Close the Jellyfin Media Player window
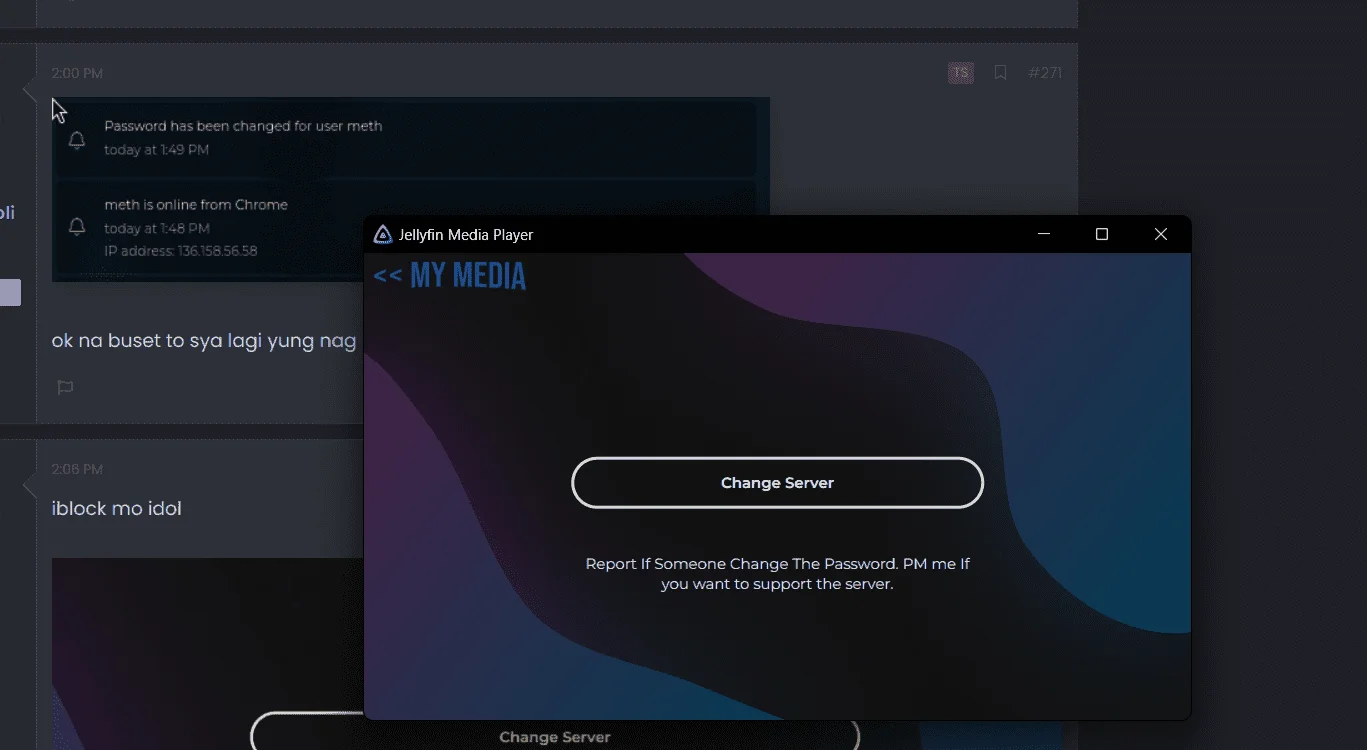Viewport: 1367px width, 750px height. click(1161, 234)
